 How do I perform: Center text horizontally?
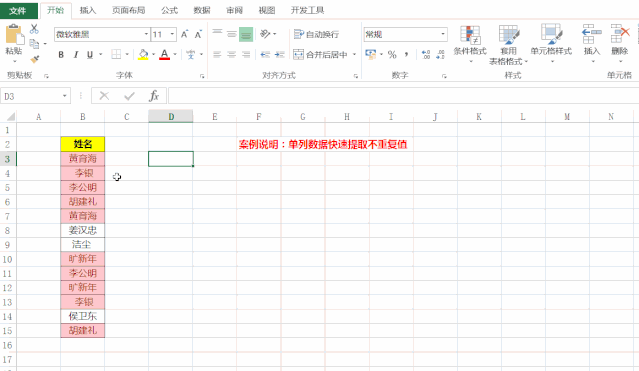[231, 54]
